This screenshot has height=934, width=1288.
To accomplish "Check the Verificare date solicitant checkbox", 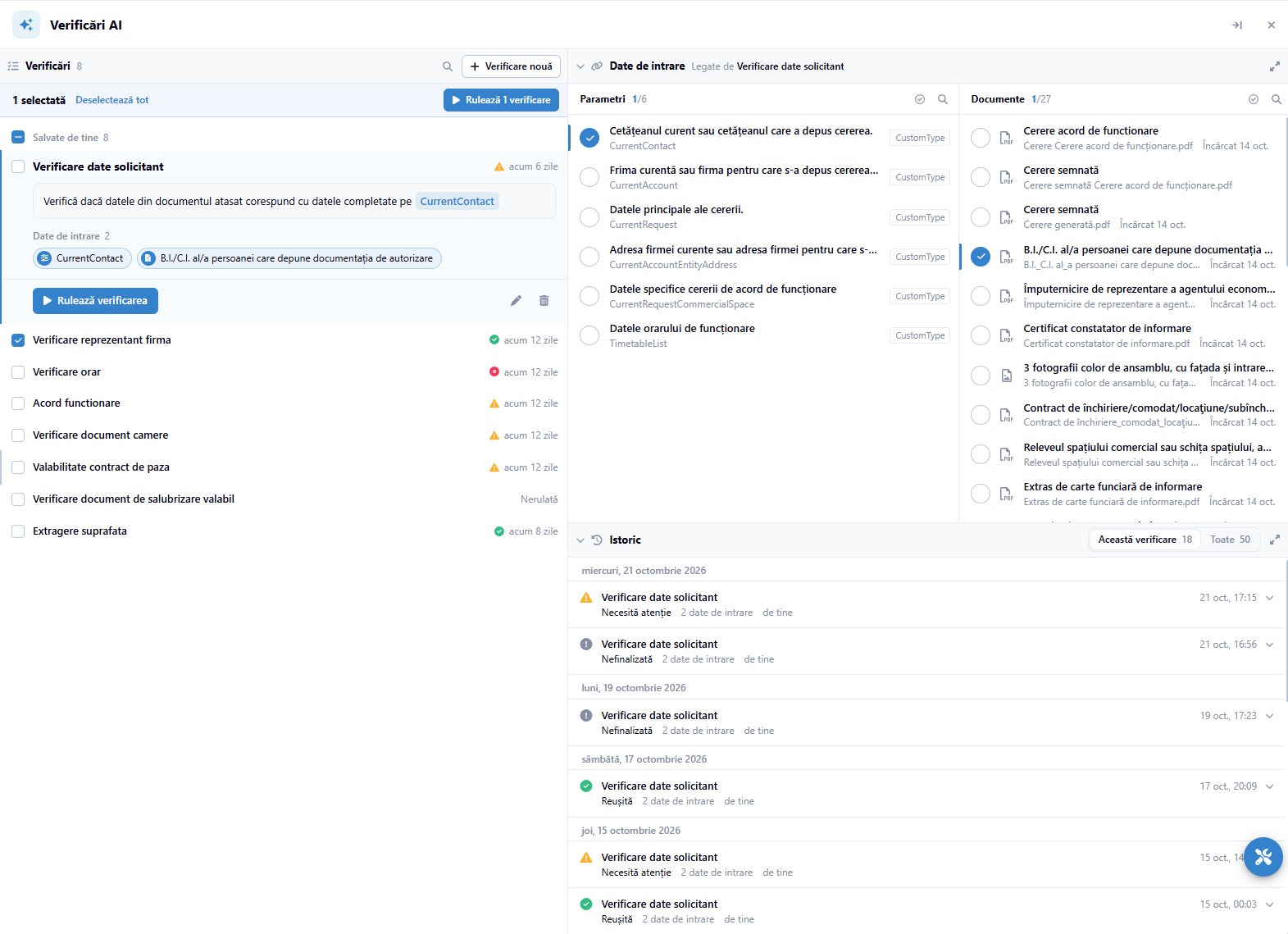I will click(x=18, y=166).
